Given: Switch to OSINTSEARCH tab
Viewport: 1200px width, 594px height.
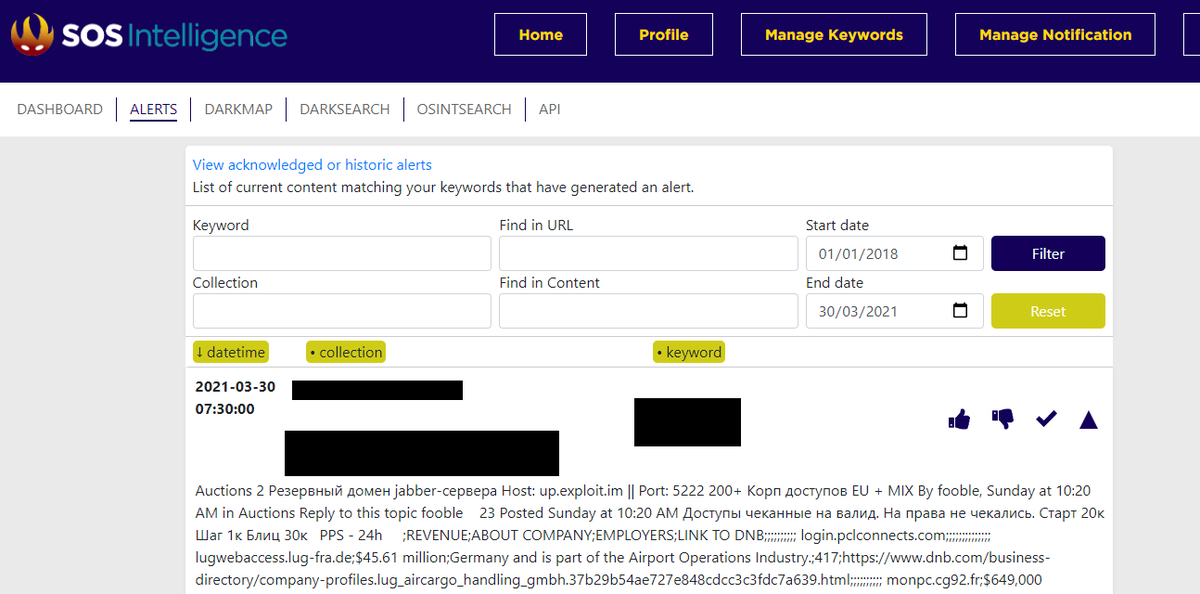Looking at the screenshot, I should [464, 109].
